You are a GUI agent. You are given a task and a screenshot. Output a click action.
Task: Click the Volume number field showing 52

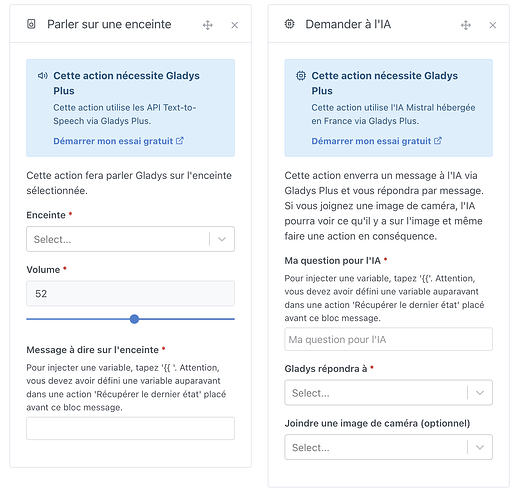pos(130,293)
